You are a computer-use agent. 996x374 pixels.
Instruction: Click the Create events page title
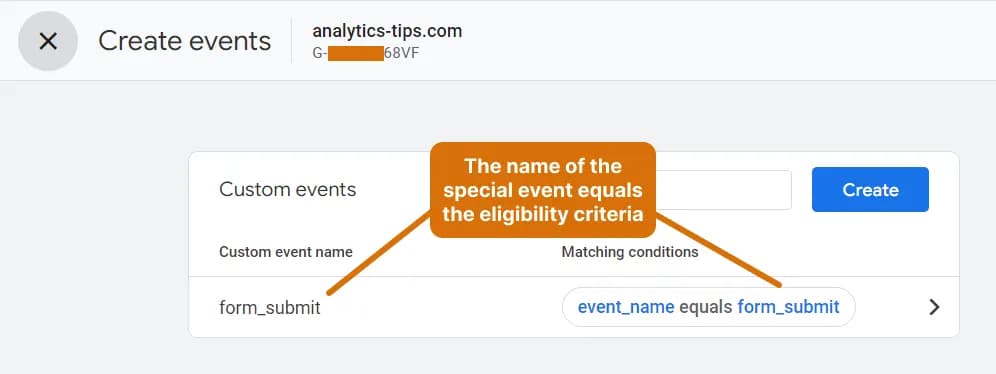pos(184,41)
